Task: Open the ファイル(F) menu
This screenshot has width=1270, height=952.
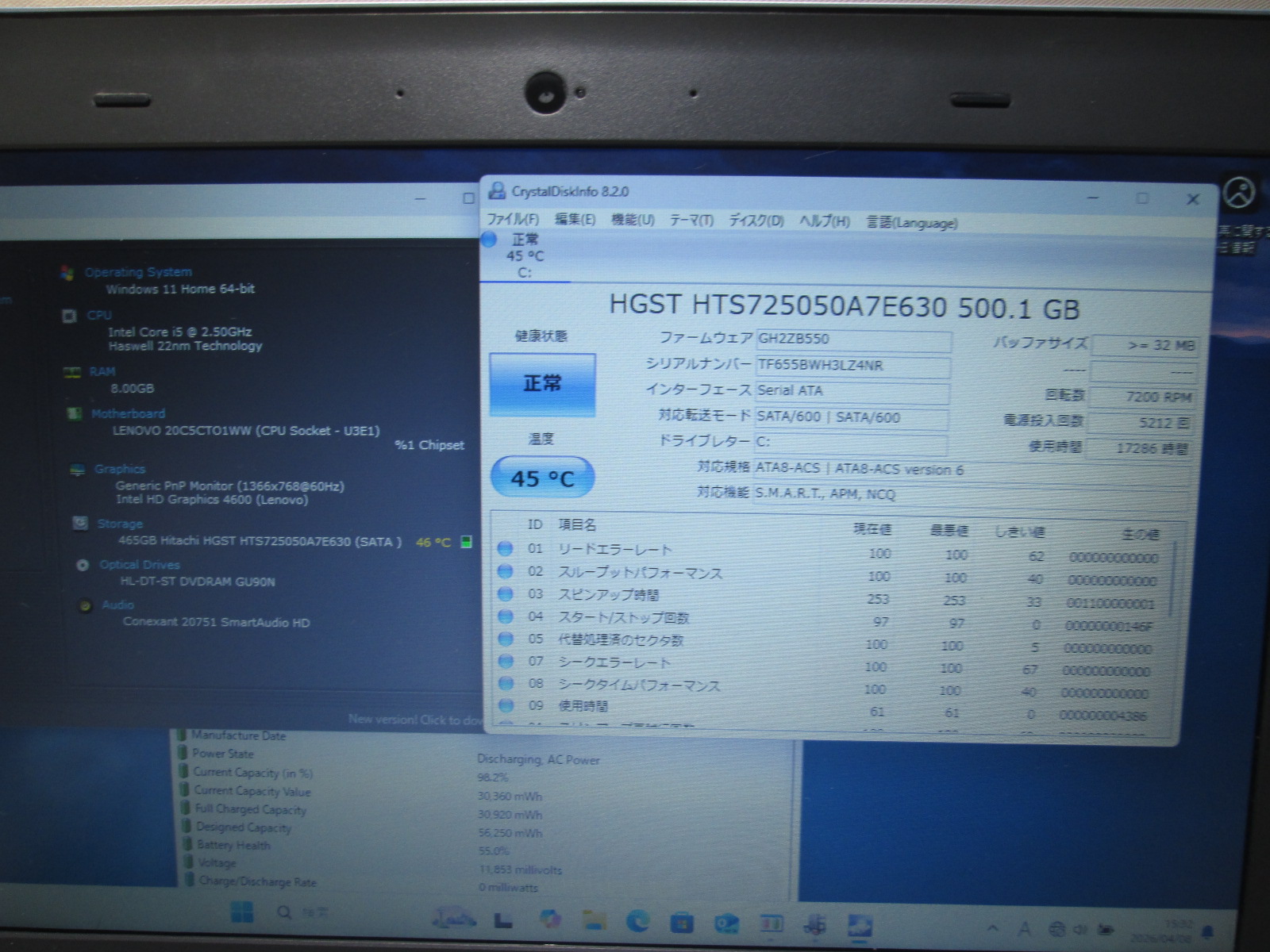Action: (x=512, y=220)
